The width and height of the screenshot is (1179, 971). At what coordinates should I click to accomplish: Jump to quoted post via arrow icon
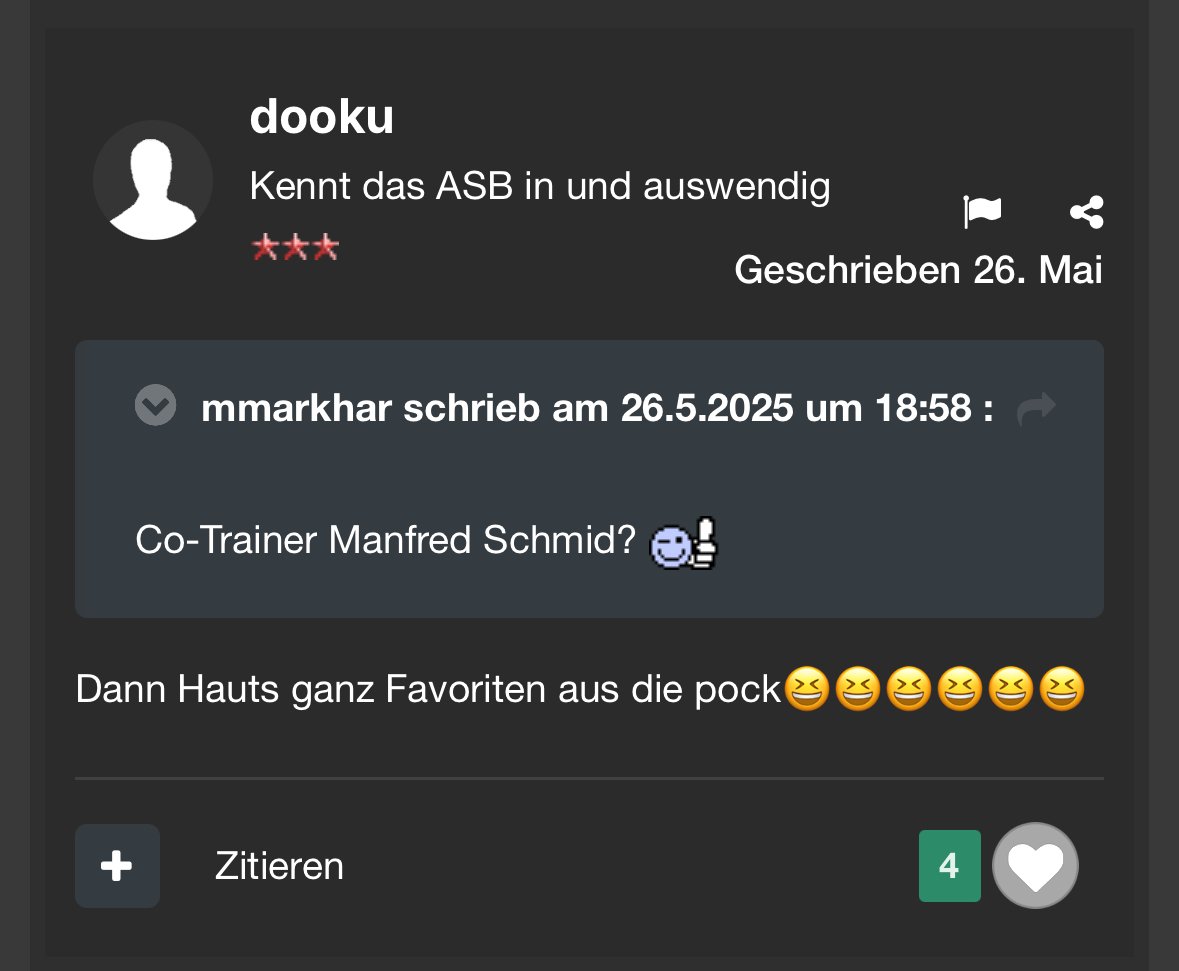(1035, 408)
